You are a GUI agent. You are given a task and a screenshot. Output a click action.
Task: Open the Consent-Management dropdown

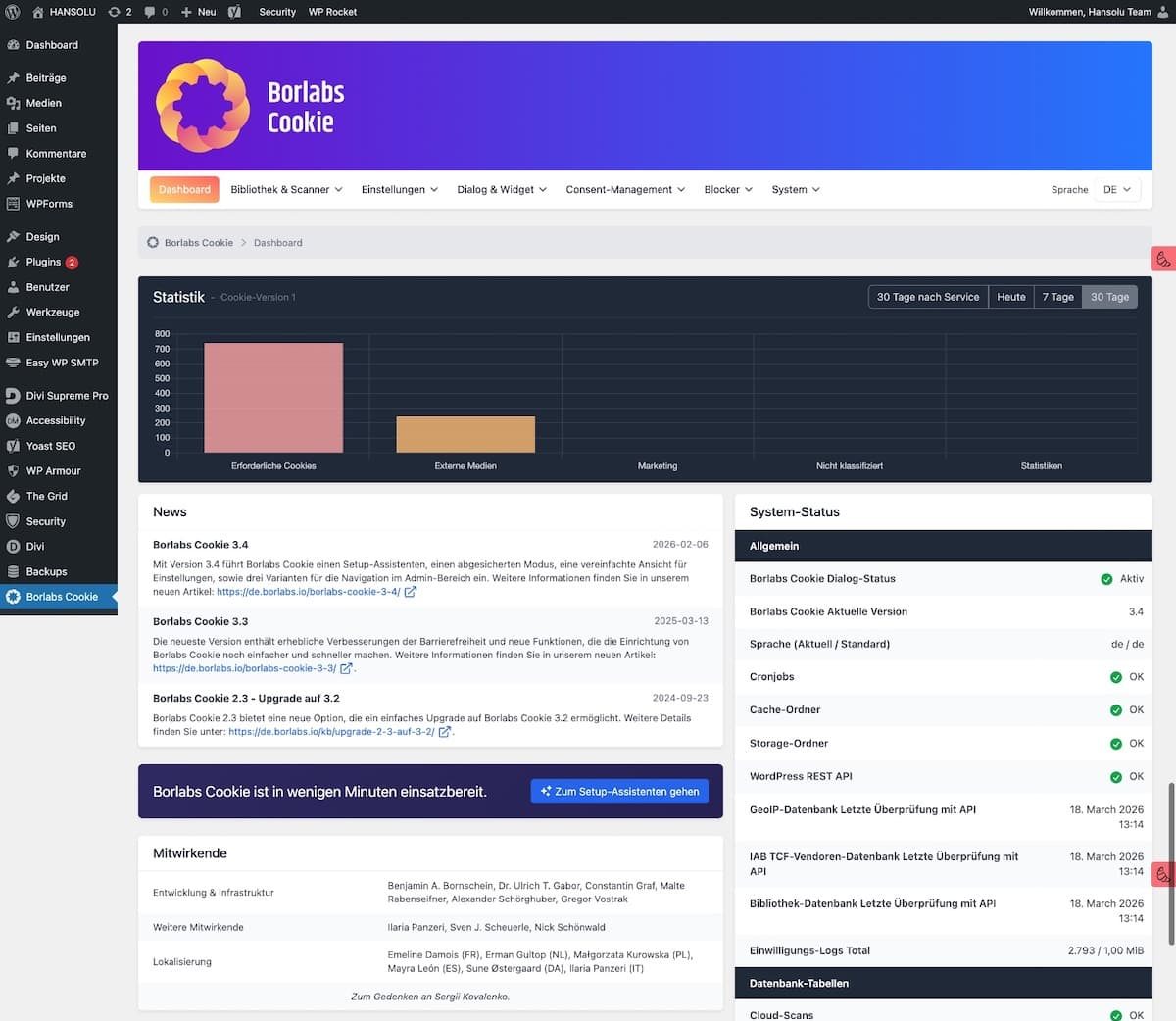pos(624,189)
